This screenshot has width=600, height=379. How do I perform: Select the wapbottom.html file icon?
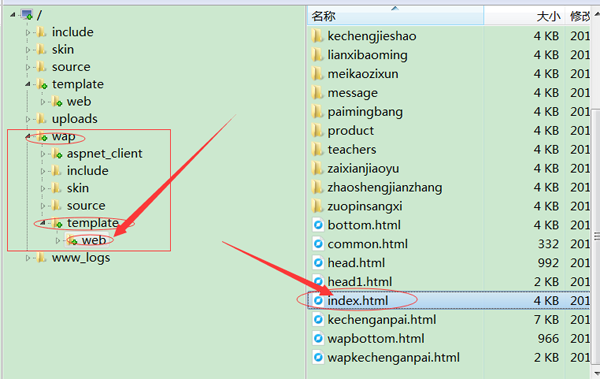point(318,338)
